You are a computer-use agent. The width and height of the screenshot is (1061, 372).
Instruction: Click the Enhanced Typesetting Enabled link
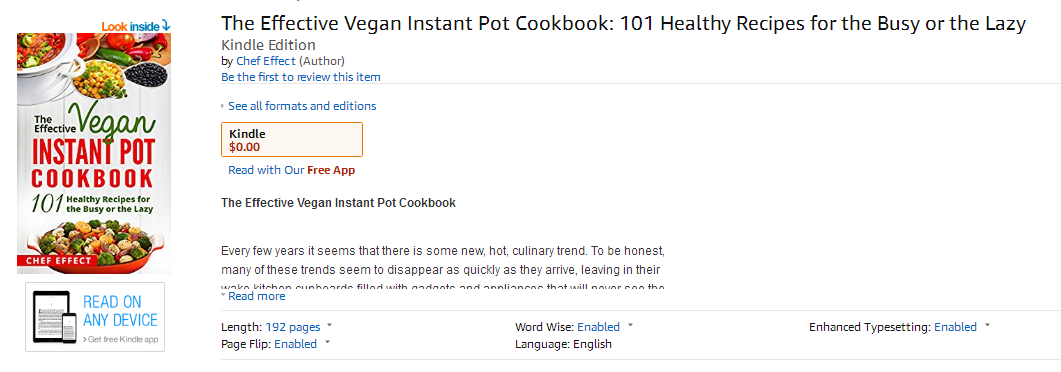955,327
